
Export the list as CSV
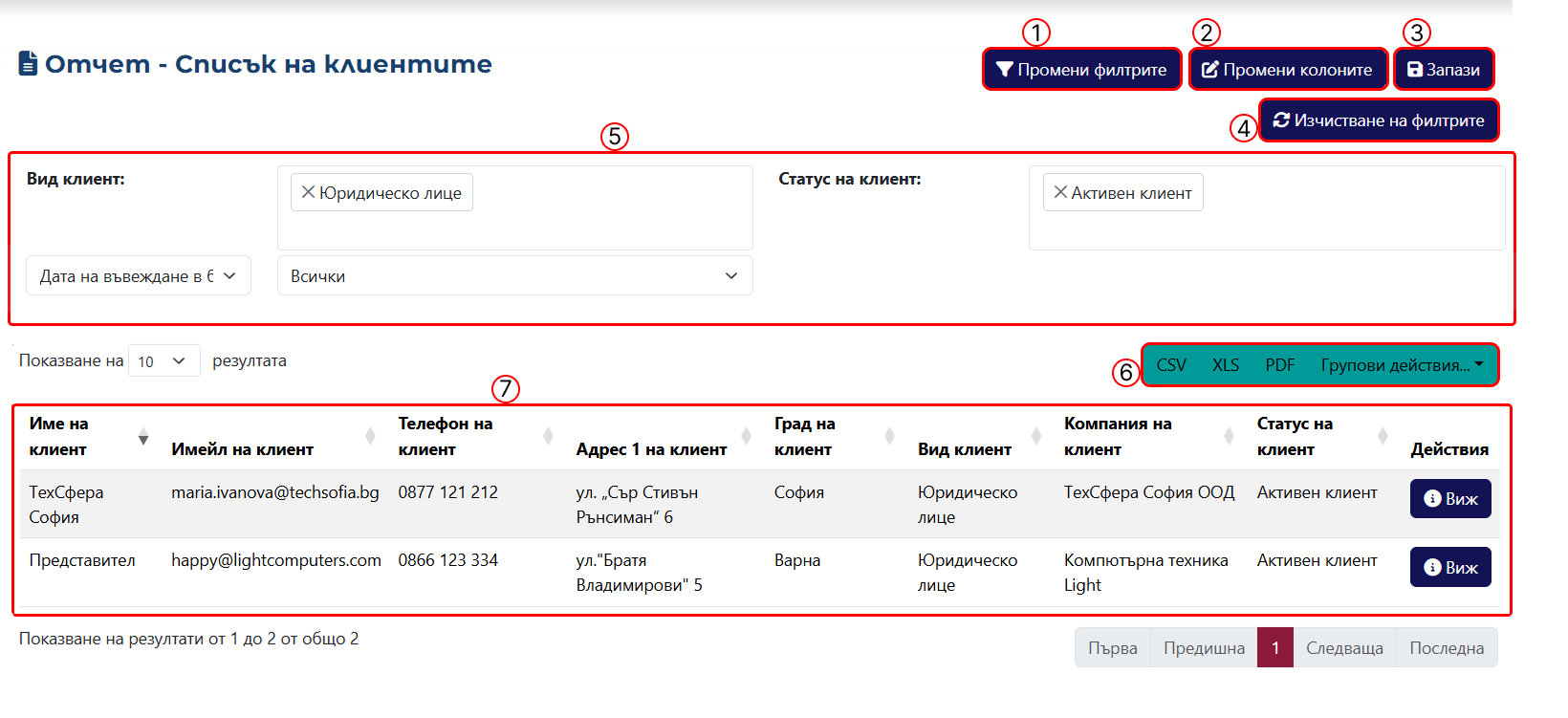[1171, 365]
